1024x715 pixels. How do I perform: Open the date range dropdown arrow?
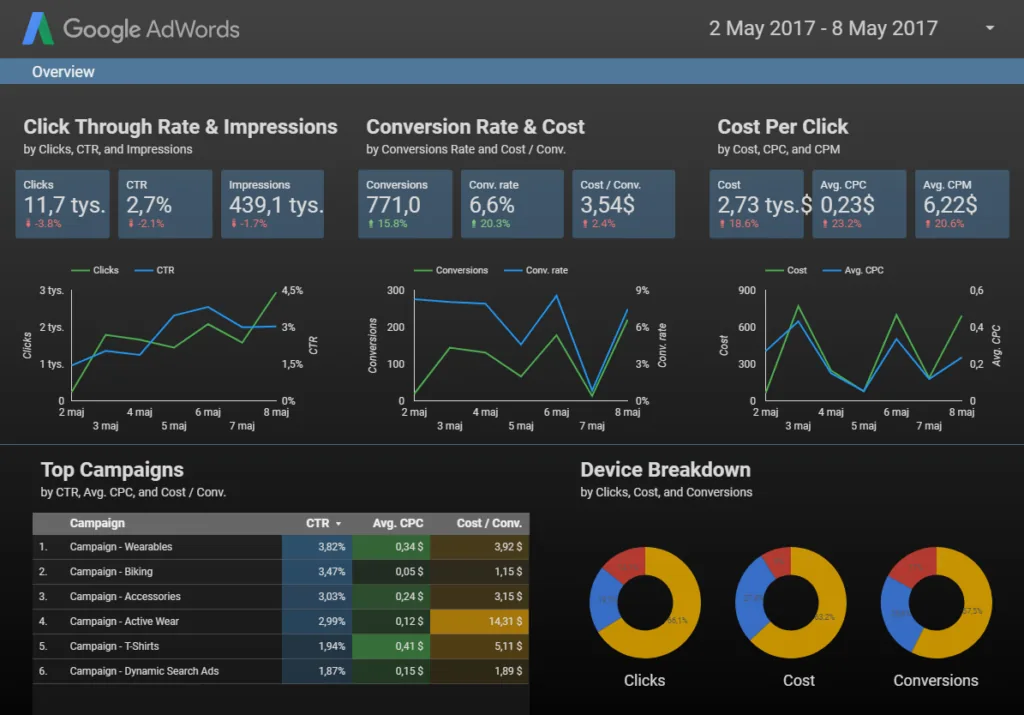tap(990, 28)
